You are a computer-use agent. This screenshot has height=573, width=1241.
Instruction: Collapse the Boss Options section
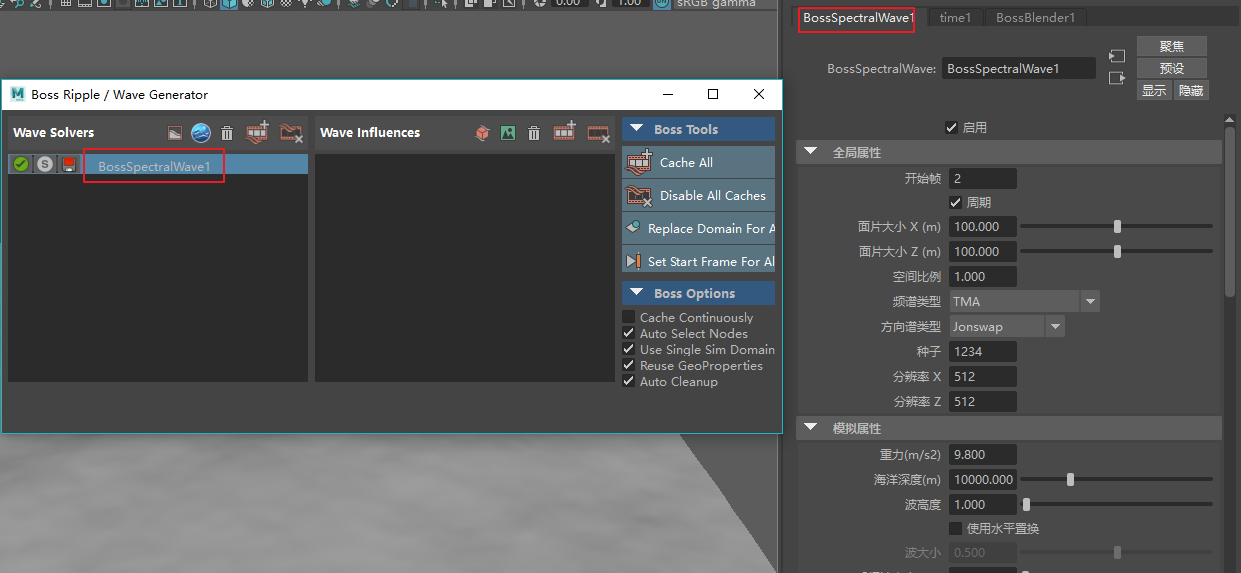pos(635,293)
